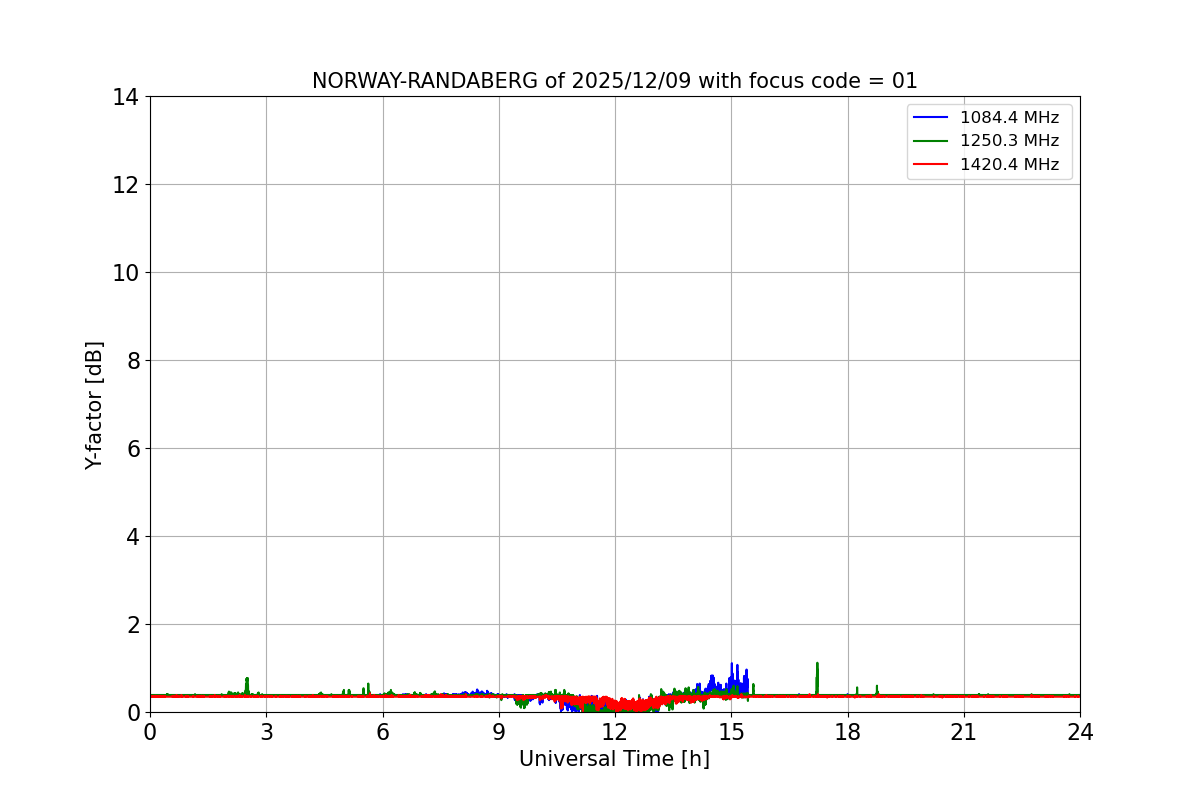Click x-axis tick label 3

click(266, 732)
